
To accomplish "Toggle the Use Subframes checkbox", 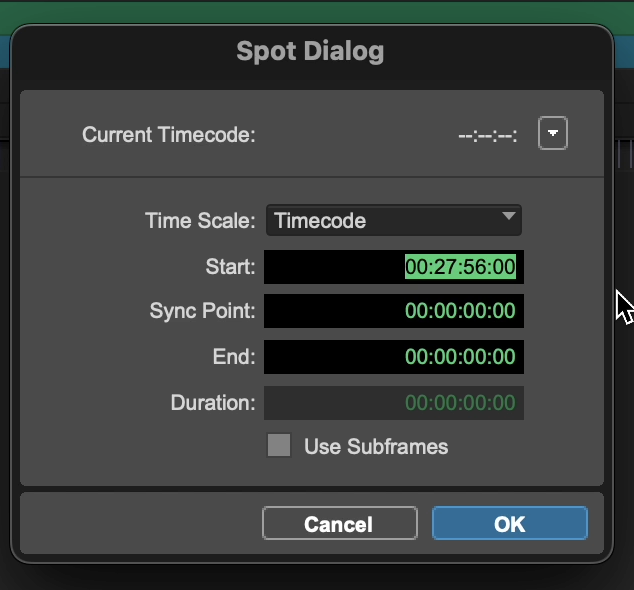I will [x=279, y=446].
